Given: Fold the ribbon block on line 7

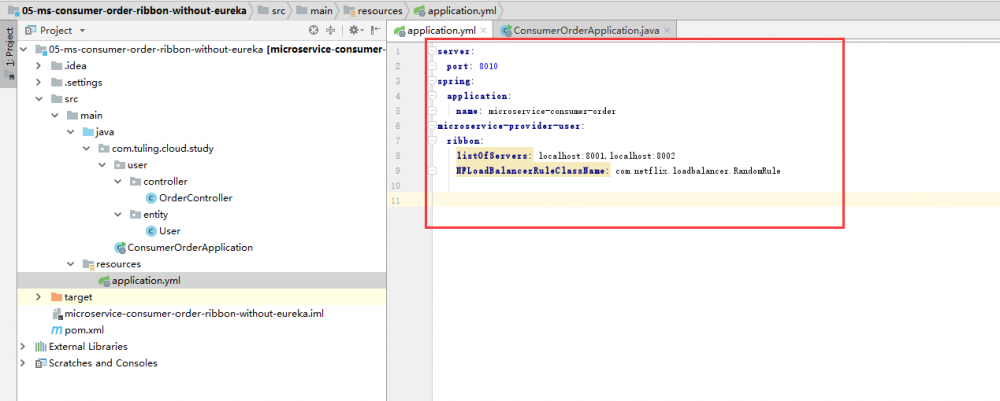Looking at the screenshot, I should click(432, 141).
